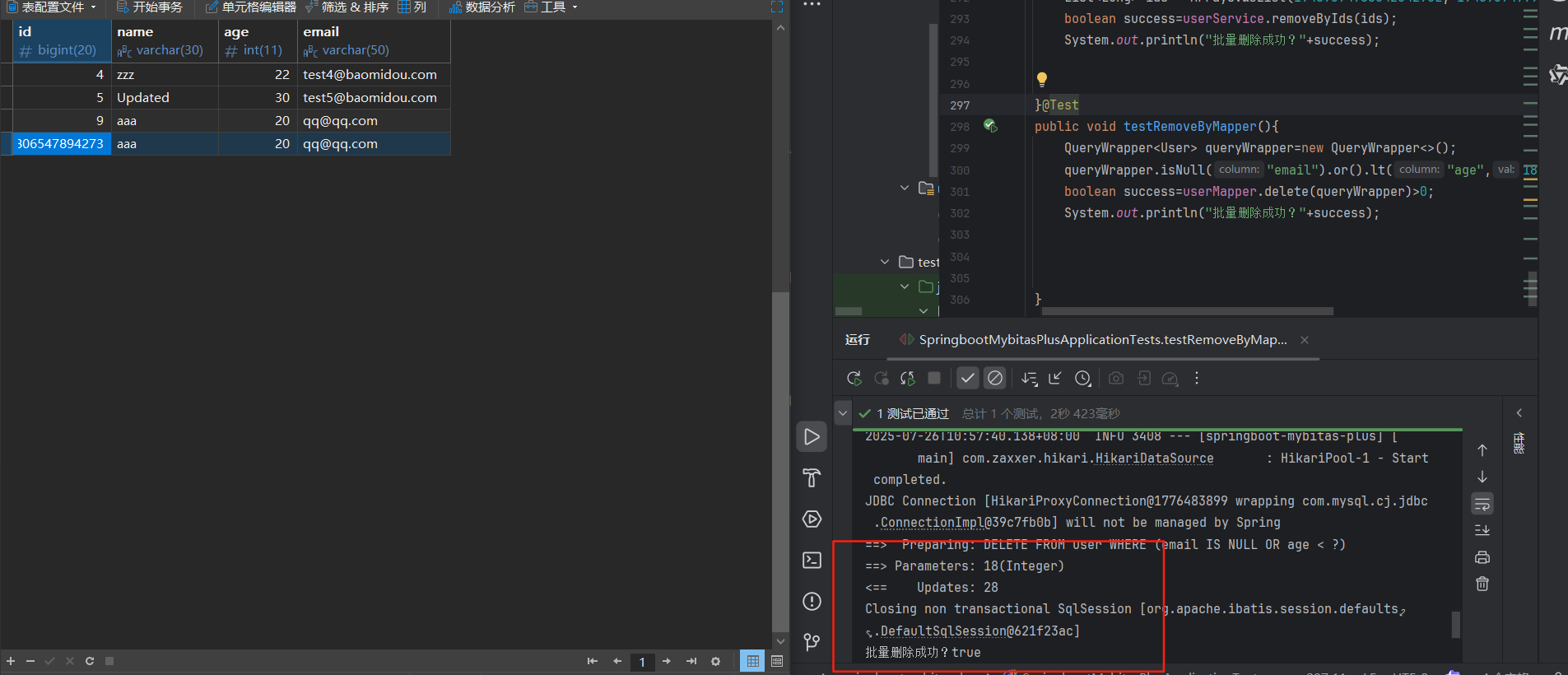Select the age column header

(258, 41)
